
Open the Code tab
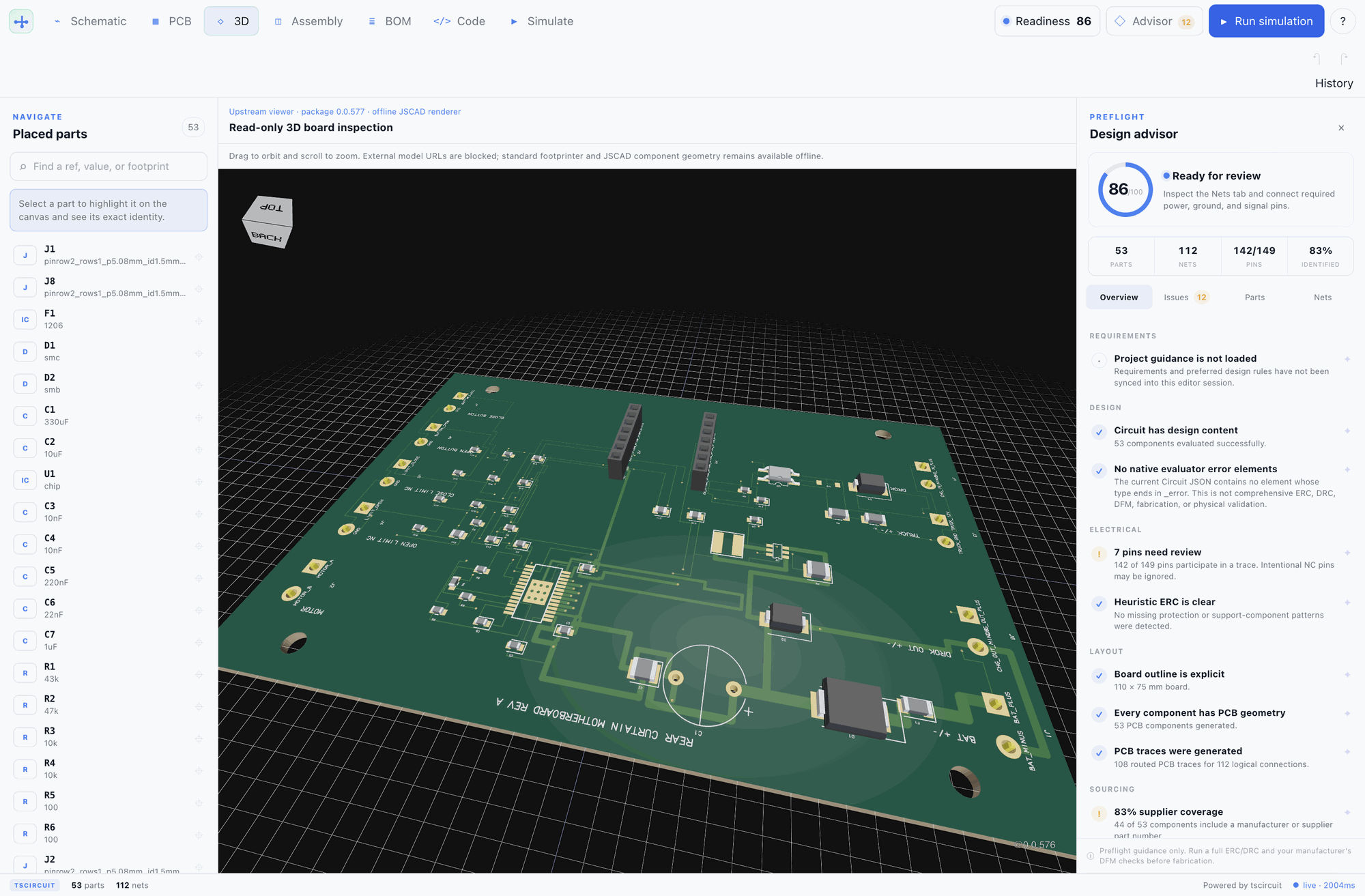click(x=459, y=21)
